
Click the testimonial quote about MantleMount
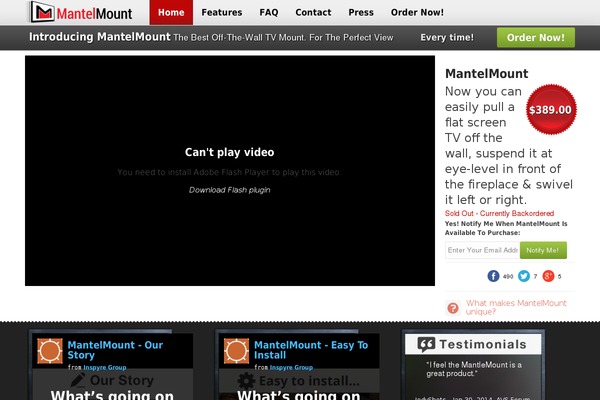pos(474,369)
